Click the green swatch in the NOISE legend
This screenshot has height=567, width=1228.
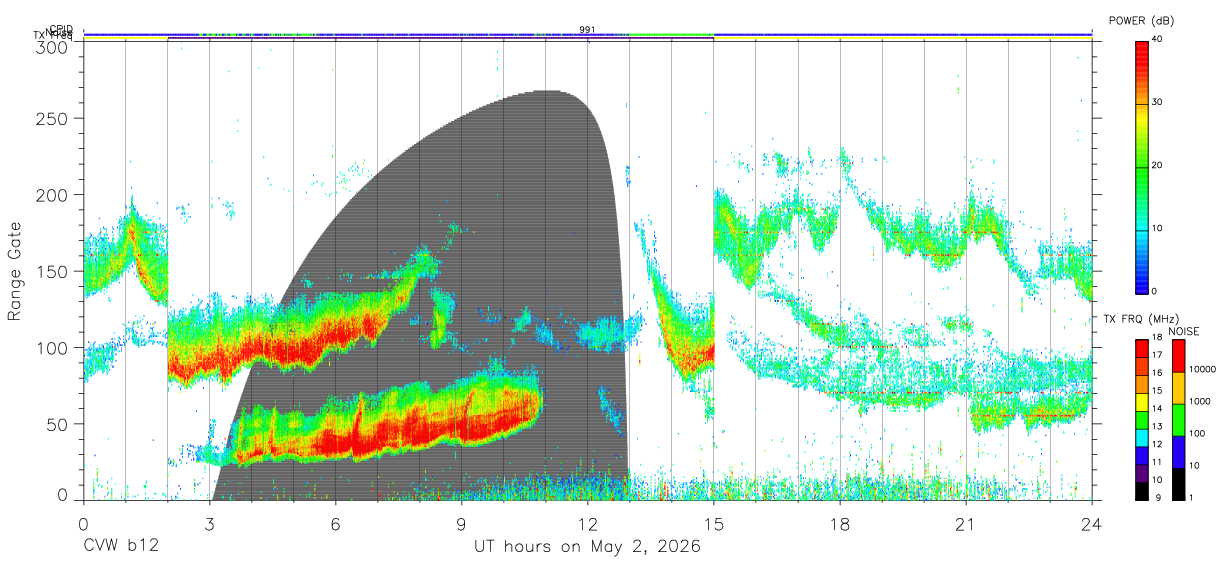point(1178,420)
